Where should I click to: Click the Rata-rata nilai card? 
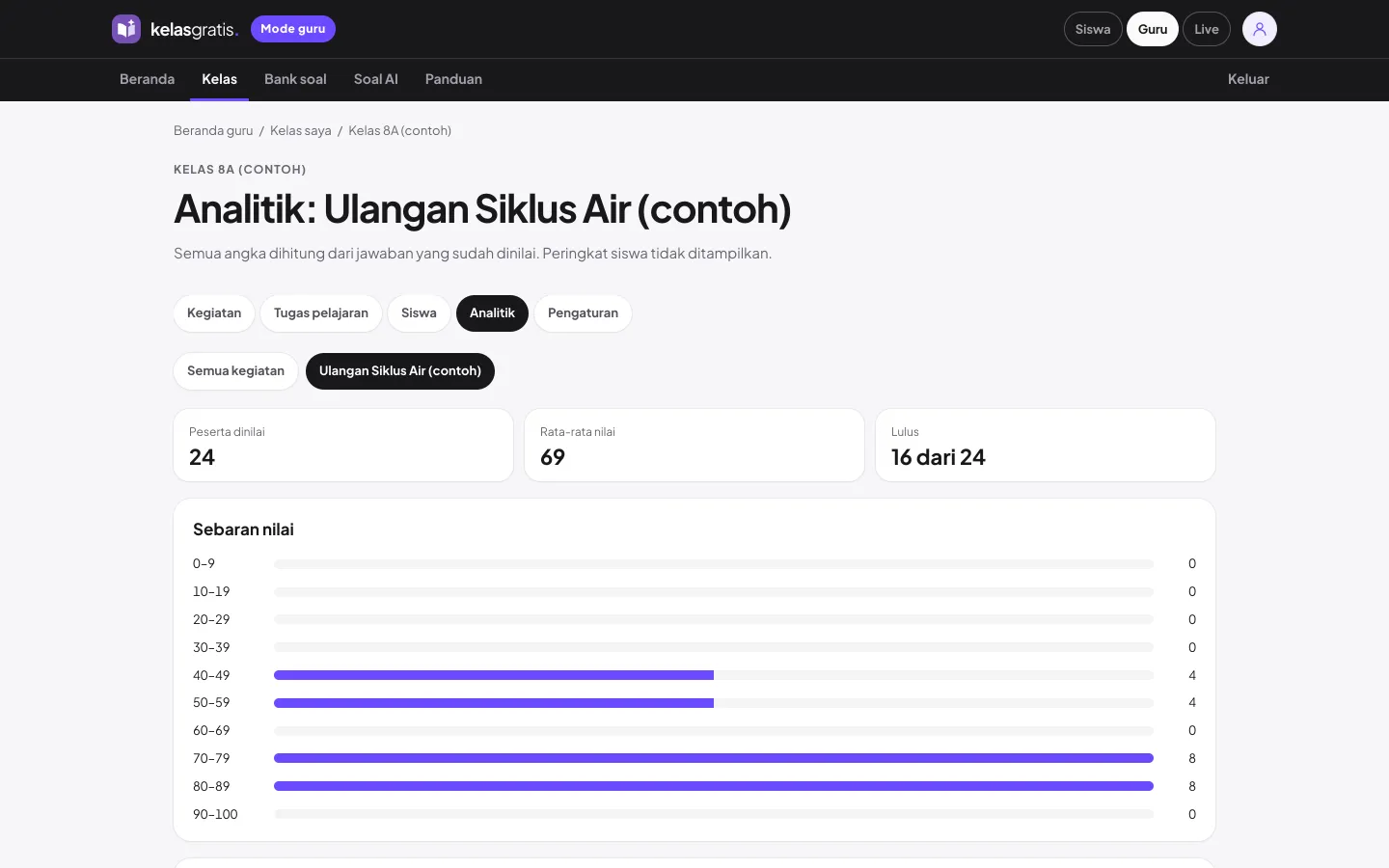[x=694, y=445]
